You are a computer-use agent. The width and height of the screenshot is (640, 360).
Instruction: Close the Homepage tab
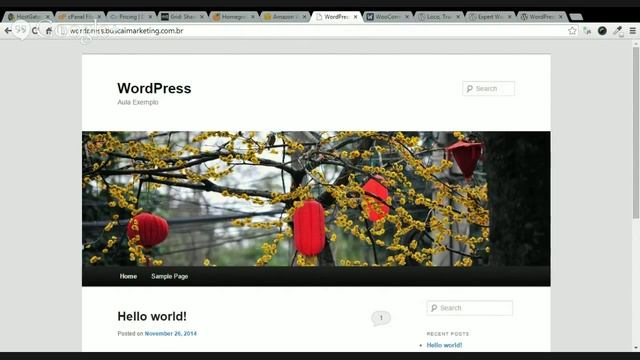coord(253,17)
